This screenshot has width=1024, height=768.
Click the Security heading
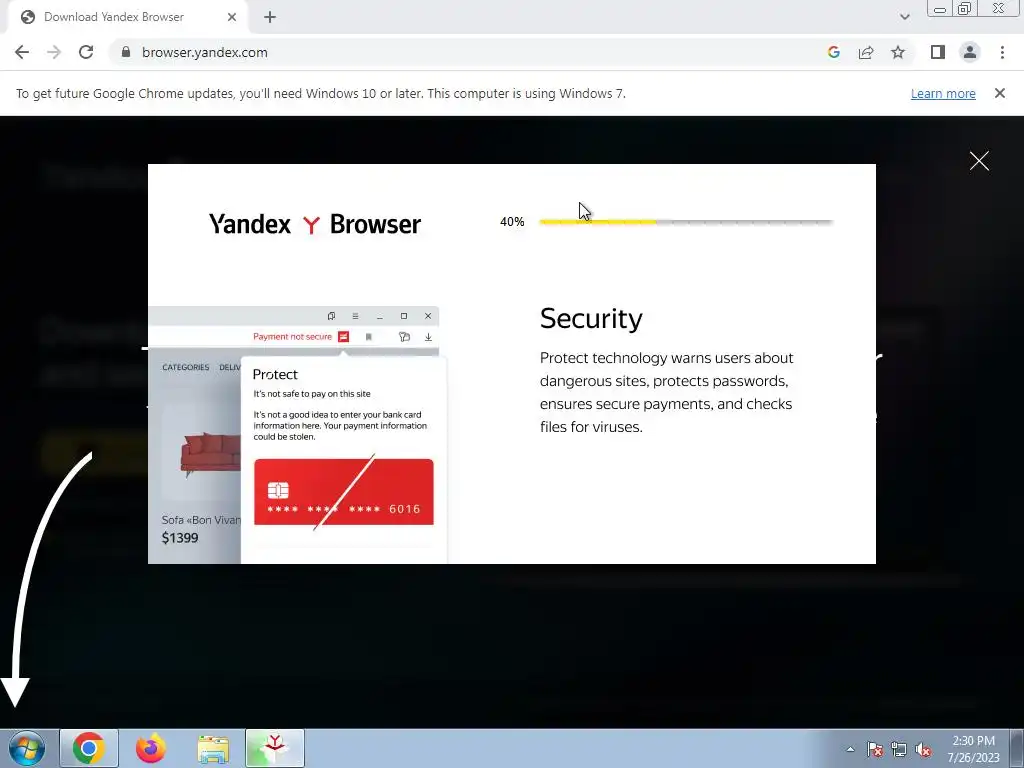point(591,319)
